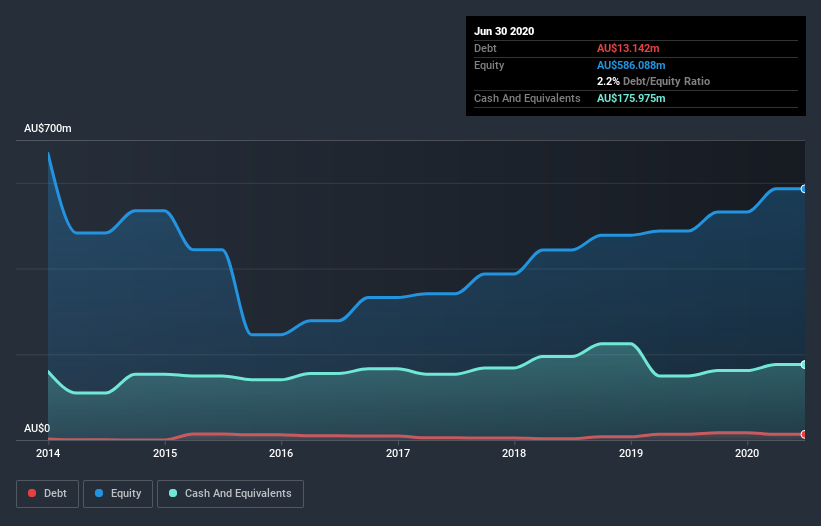821x526 pixels.
Task: Click the 2020 x-axis label
Action: coord(747,453)
